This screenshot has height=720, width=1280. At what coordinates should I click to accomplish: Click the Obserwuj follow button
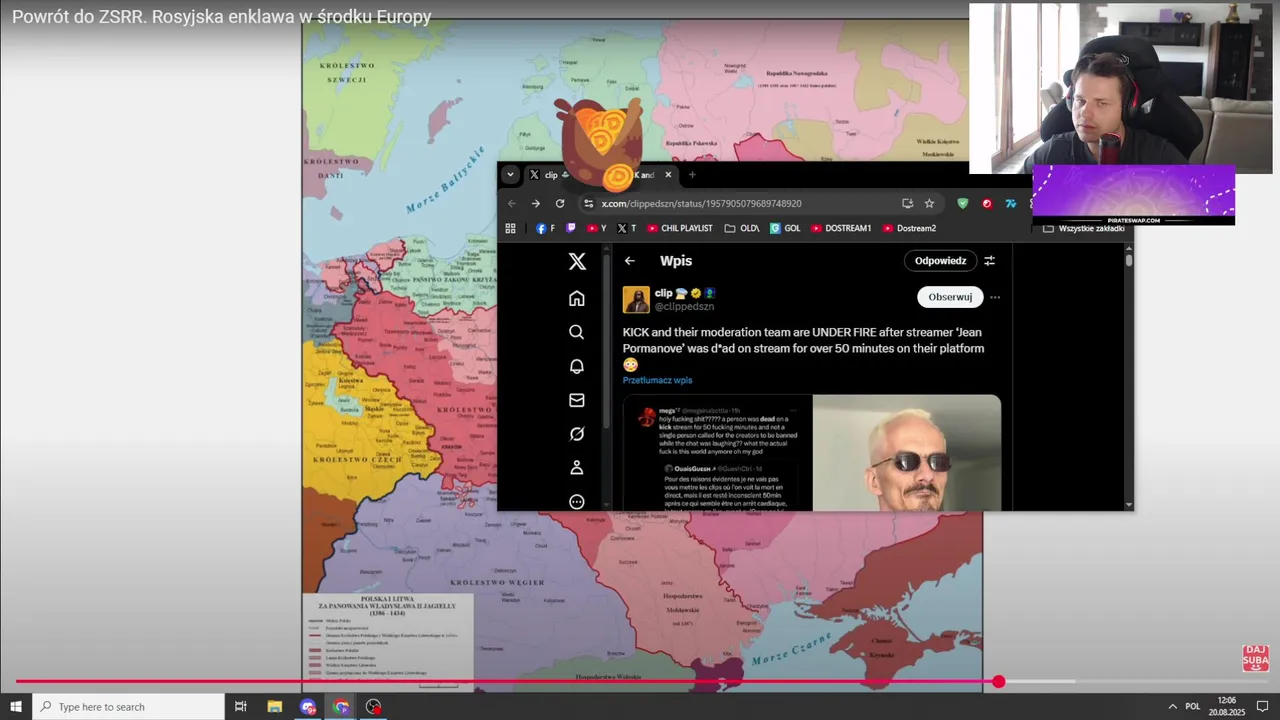tap(950, 297)
